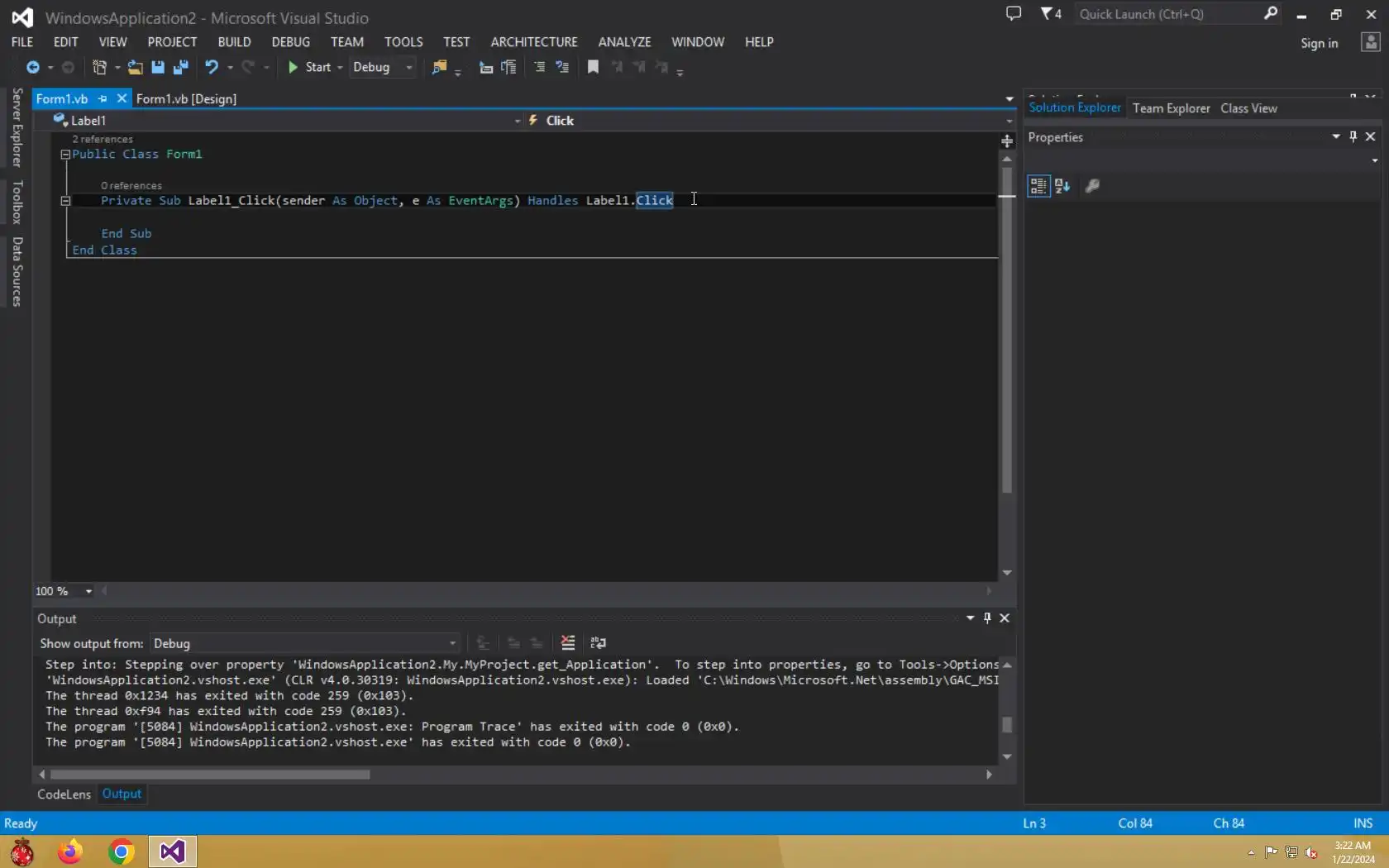The image size is (1389, 868).
Task: Pin the Form1.vb tab
Action: pyautogui.click(x=103, y=99)
